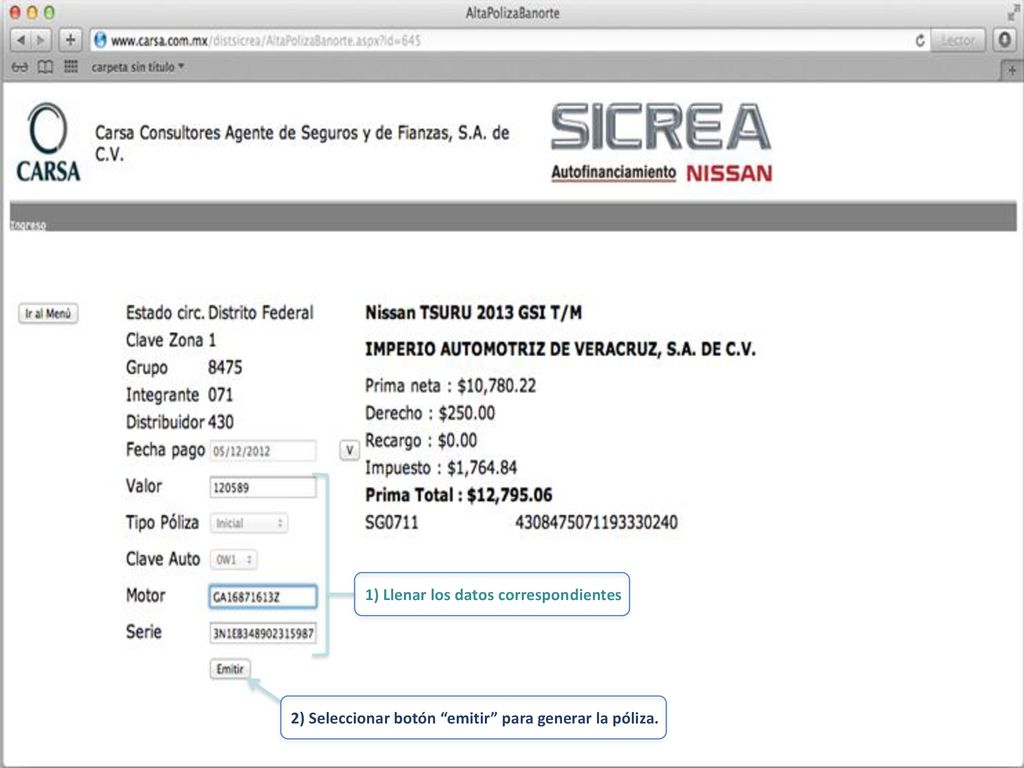Expand the 'carpeta sin título' bookmarks folder

[x=138, y=67]
